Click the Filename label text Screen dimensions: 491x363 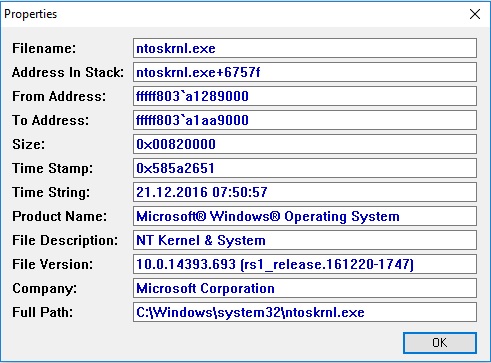click(x=44, y=48)
